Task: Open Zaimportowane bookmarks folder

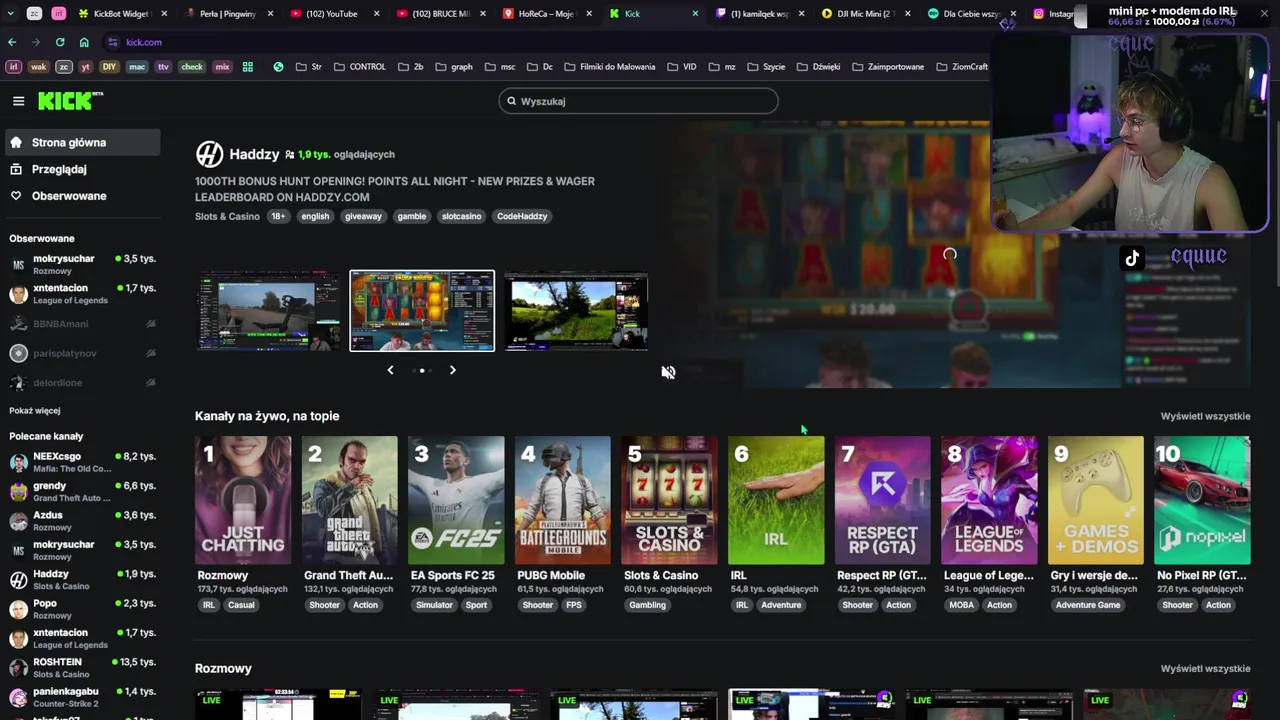Action: point(888,67)
